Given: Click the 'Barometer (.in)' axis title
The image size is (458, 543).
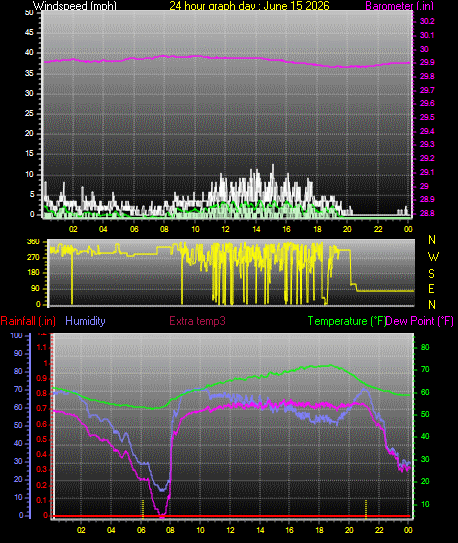Looking at the screenshot, I should [x=399, y=6].
